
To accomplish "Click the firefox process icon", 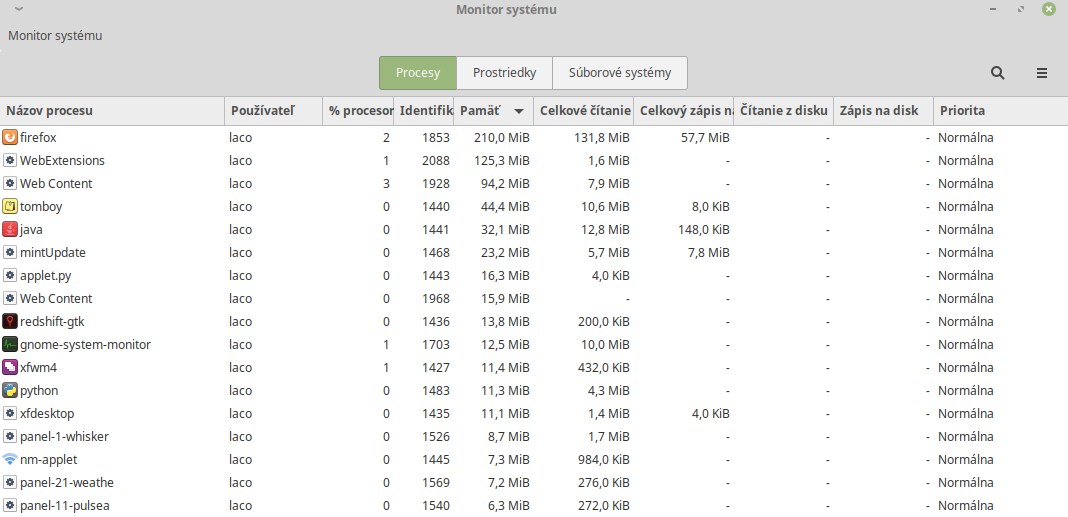I will pos(10,137).
